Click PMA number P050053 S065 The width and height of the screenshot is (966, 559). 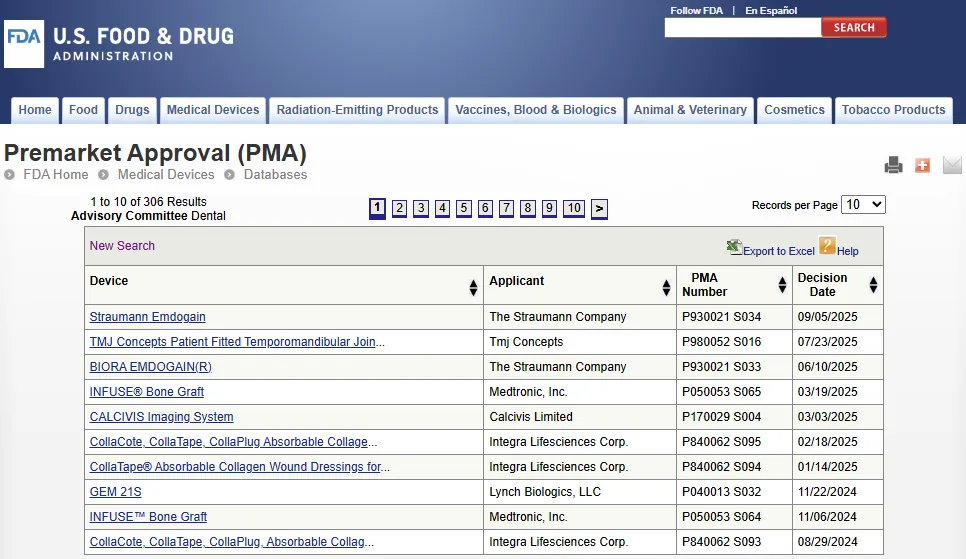(x=721, y=391)
